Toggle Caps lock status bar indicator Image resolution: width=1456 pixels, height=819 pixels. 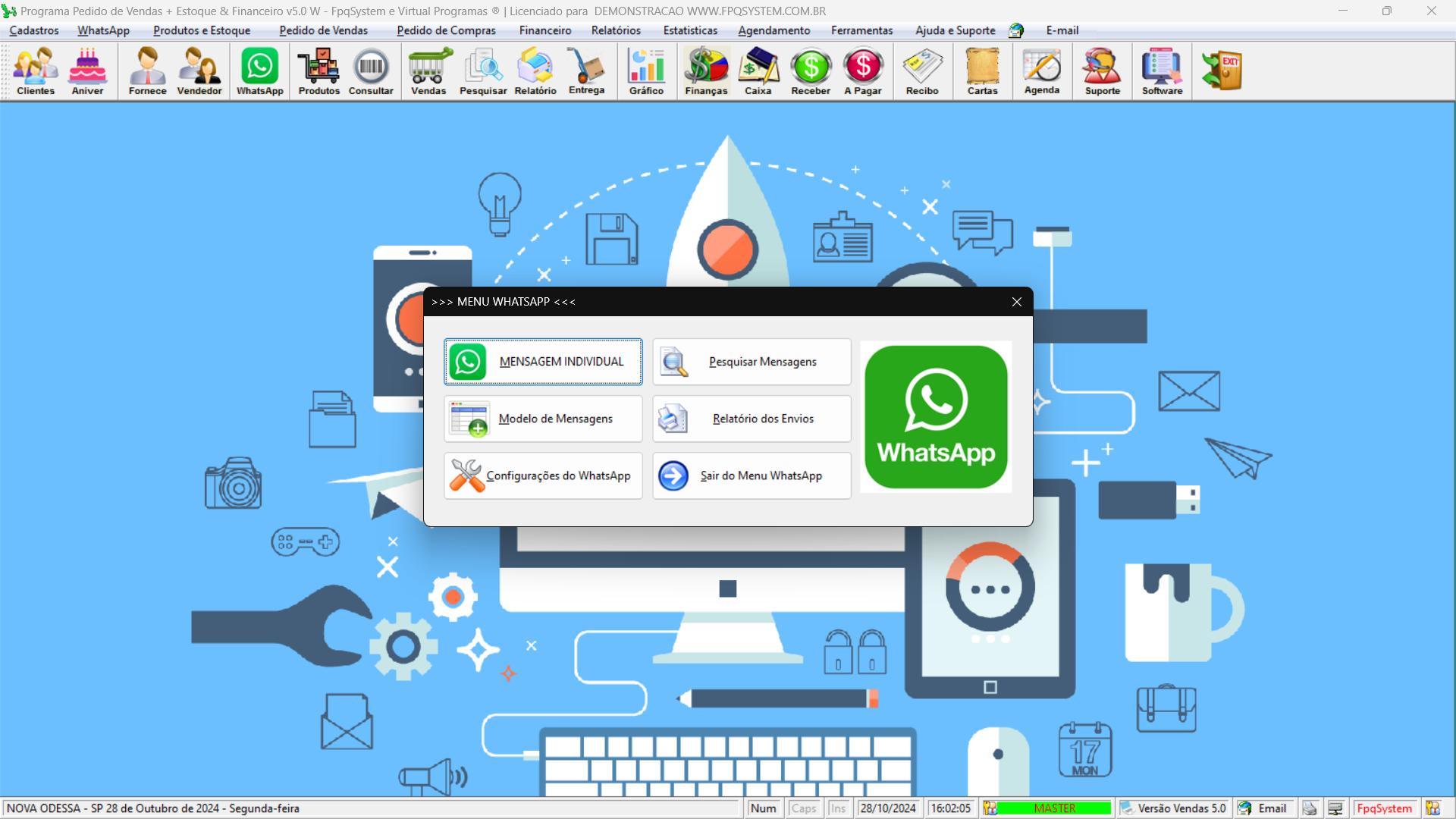[804, 808]
